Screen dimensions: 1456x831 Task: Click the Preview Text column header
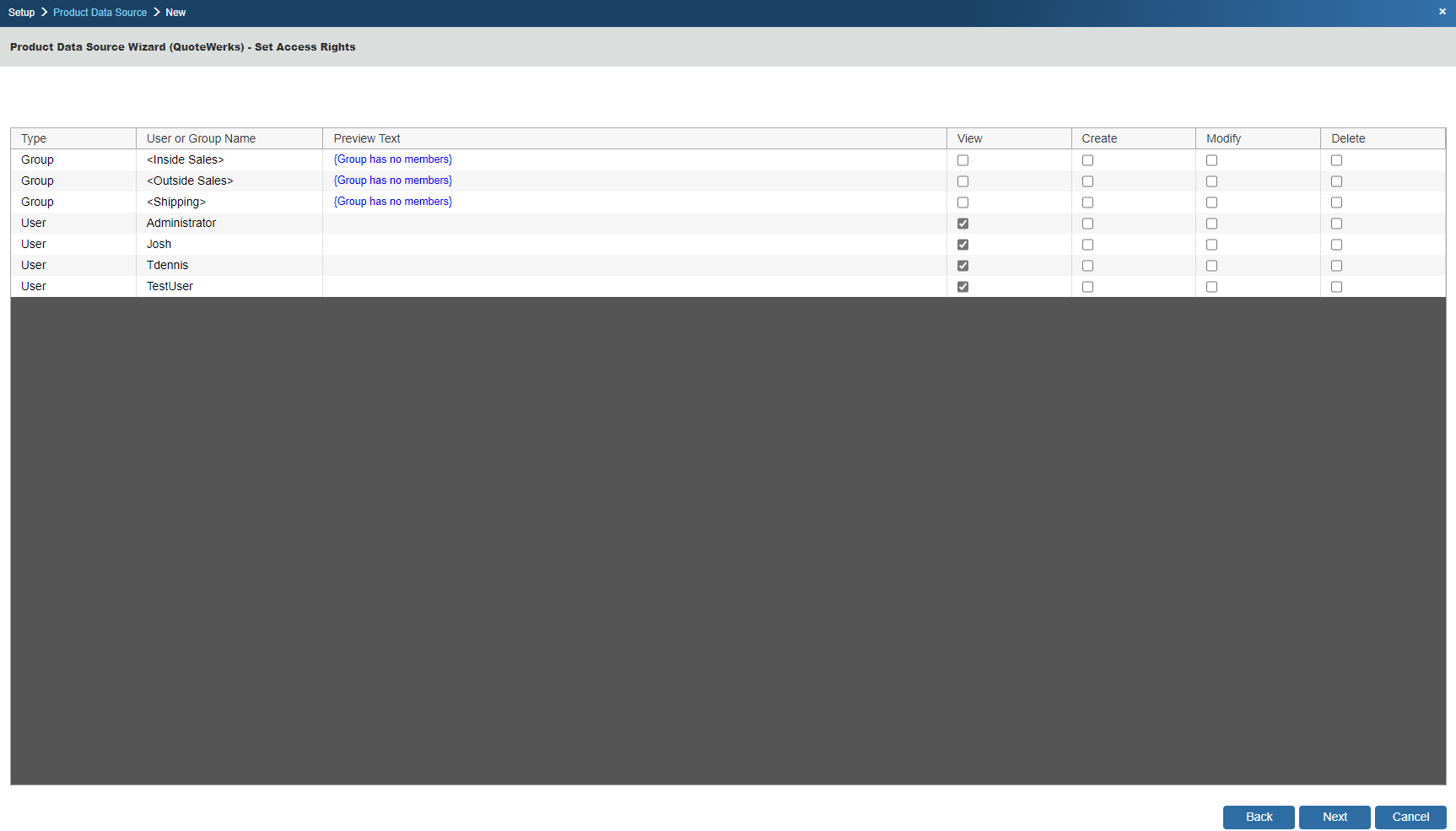point(367,138)
